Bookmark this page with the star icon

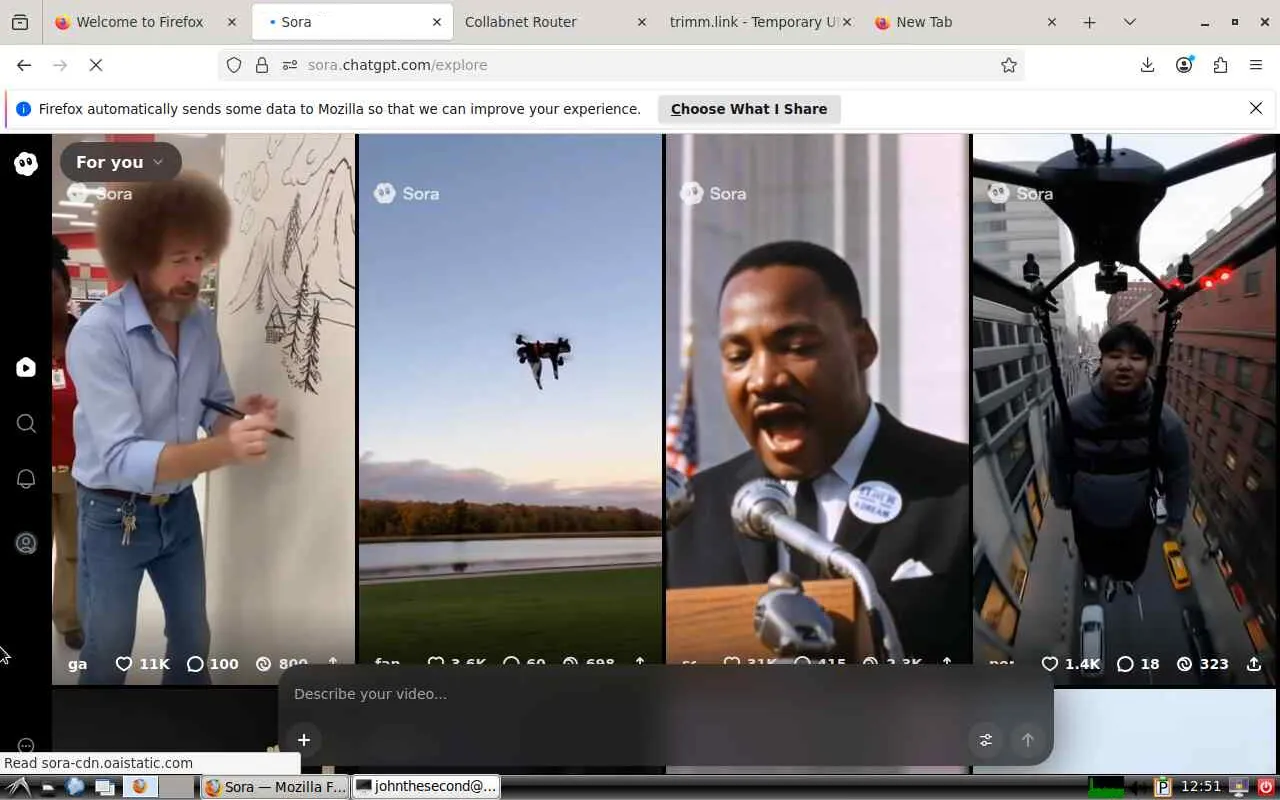[x=1009, y=65]
